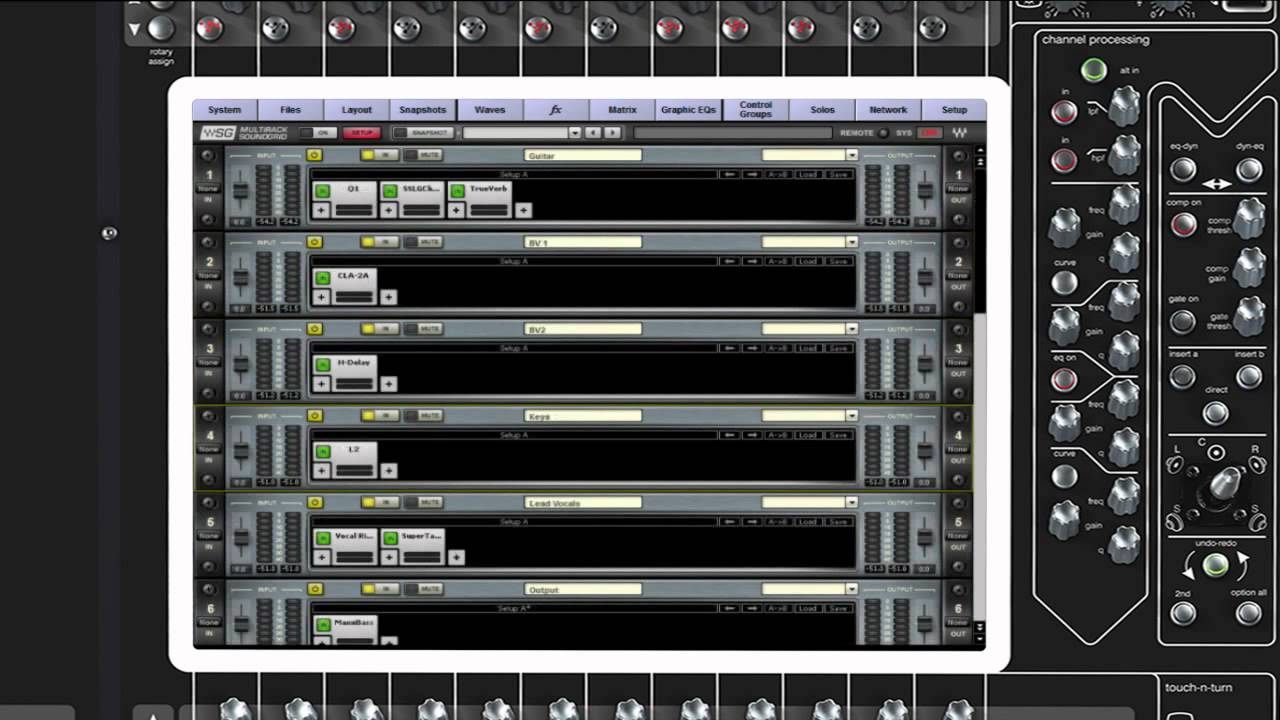Screen dimensions: 1280x720
Task: Click the green undo-redo button
Action: coord(1216,566)
